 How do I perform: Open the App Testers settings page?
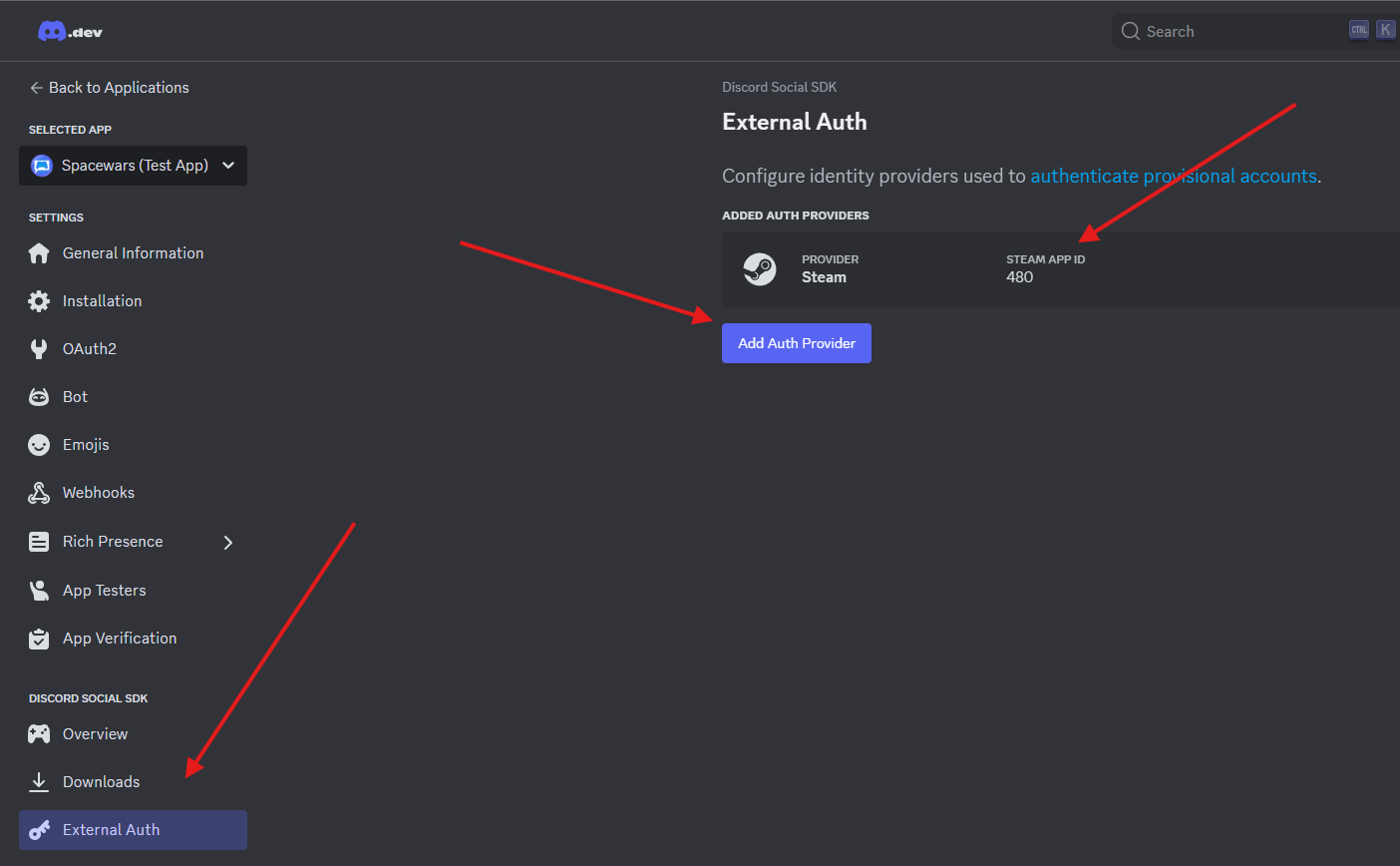(105, 591)
